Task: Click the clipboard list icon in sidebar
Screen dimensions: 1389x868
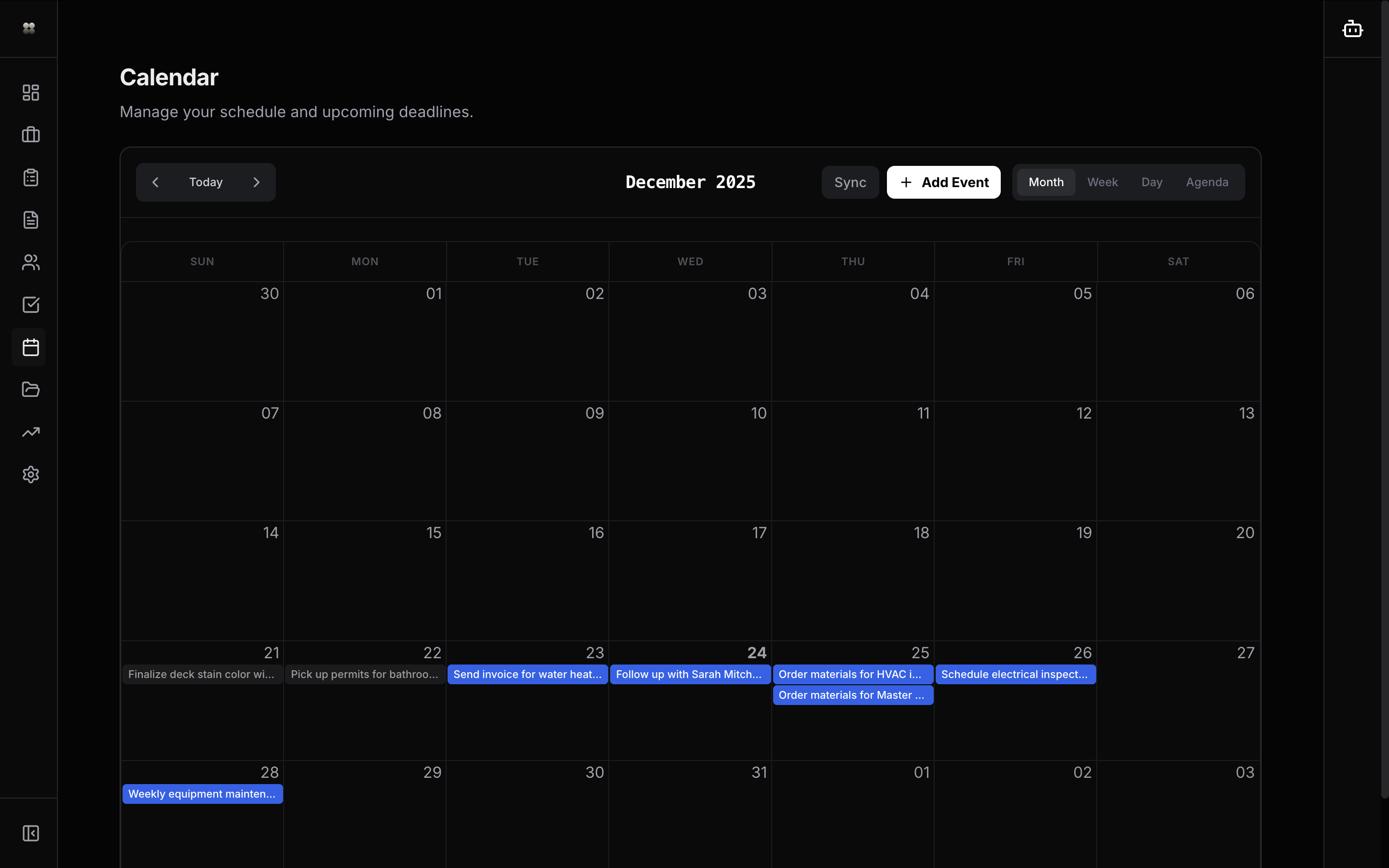Action: point(30,177)
